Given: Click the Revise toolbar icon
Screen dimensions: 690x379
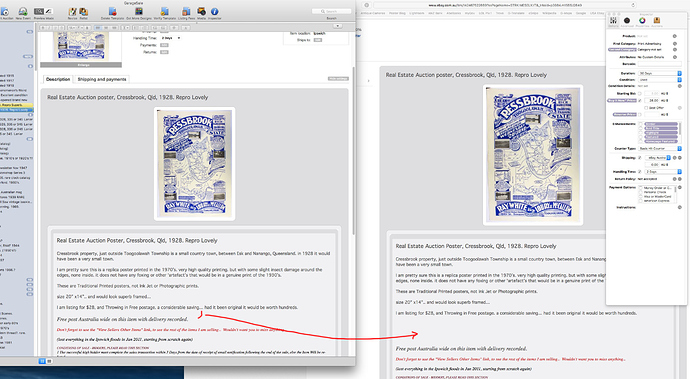Looking at the screenshot, I should point(73,11).
